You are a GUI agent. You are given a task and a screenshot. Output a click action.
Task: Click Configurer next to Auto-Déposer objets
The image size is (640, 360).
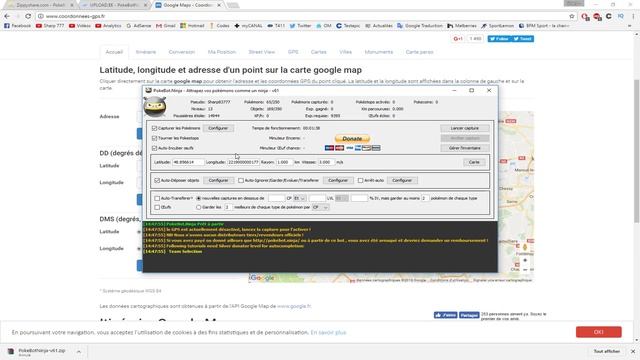218,180
